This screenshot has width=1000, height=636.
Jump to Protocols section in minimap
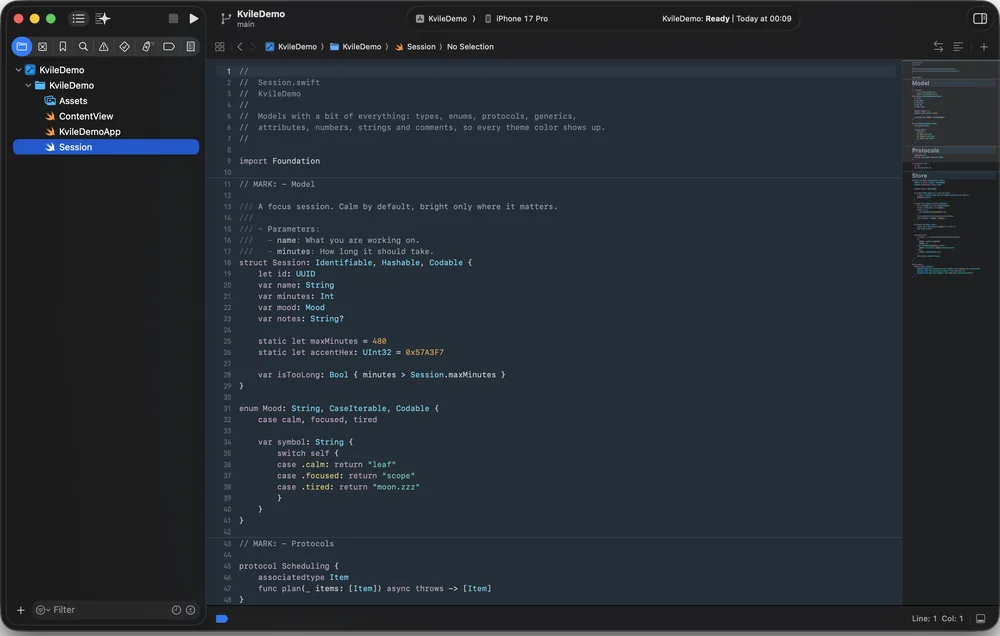point(925,151)
